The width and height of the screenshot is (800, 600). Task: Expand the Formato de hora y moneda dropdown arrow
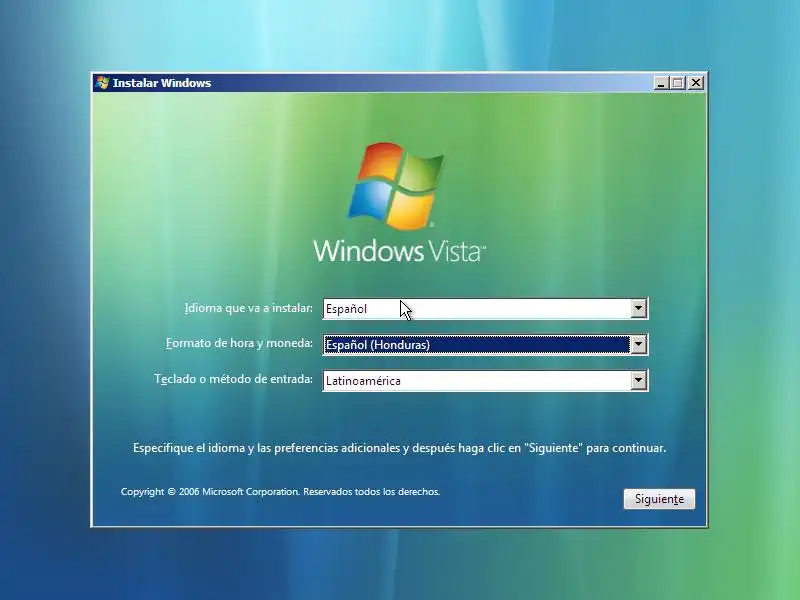[x=638, y=344]
